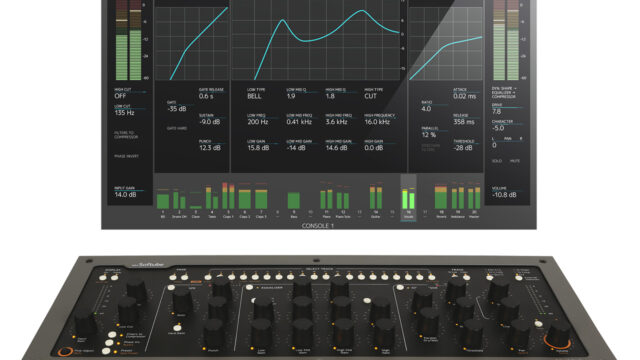
Task: Click the Low Mid Freq 0.41 kHz value
Action: tap(299, 122)
